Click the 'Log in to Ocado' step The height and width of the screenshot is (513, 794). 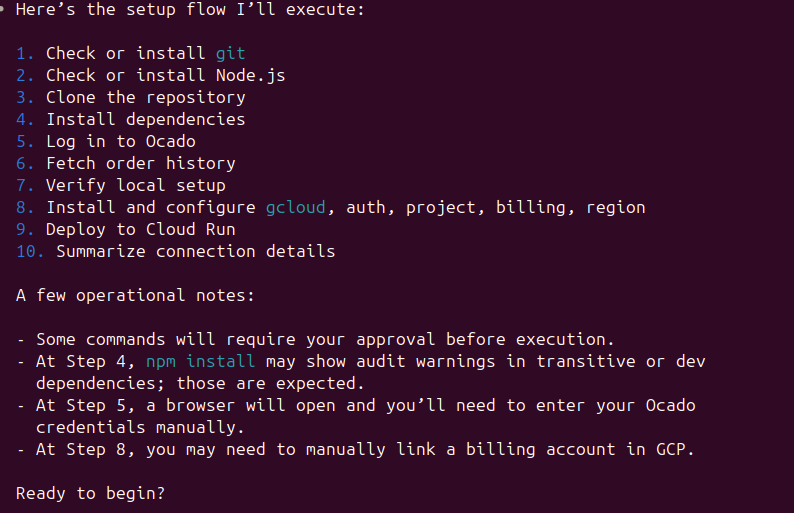click(120, 141)
